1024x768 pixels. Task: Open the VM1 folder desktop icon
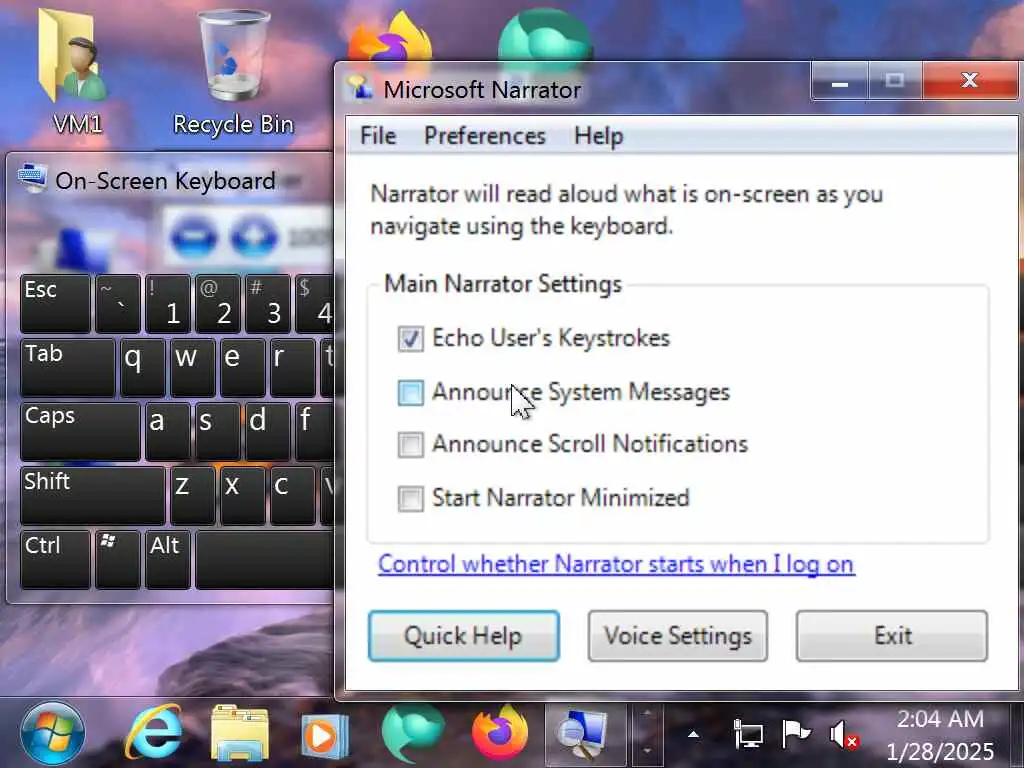click(x=73, y=69)
